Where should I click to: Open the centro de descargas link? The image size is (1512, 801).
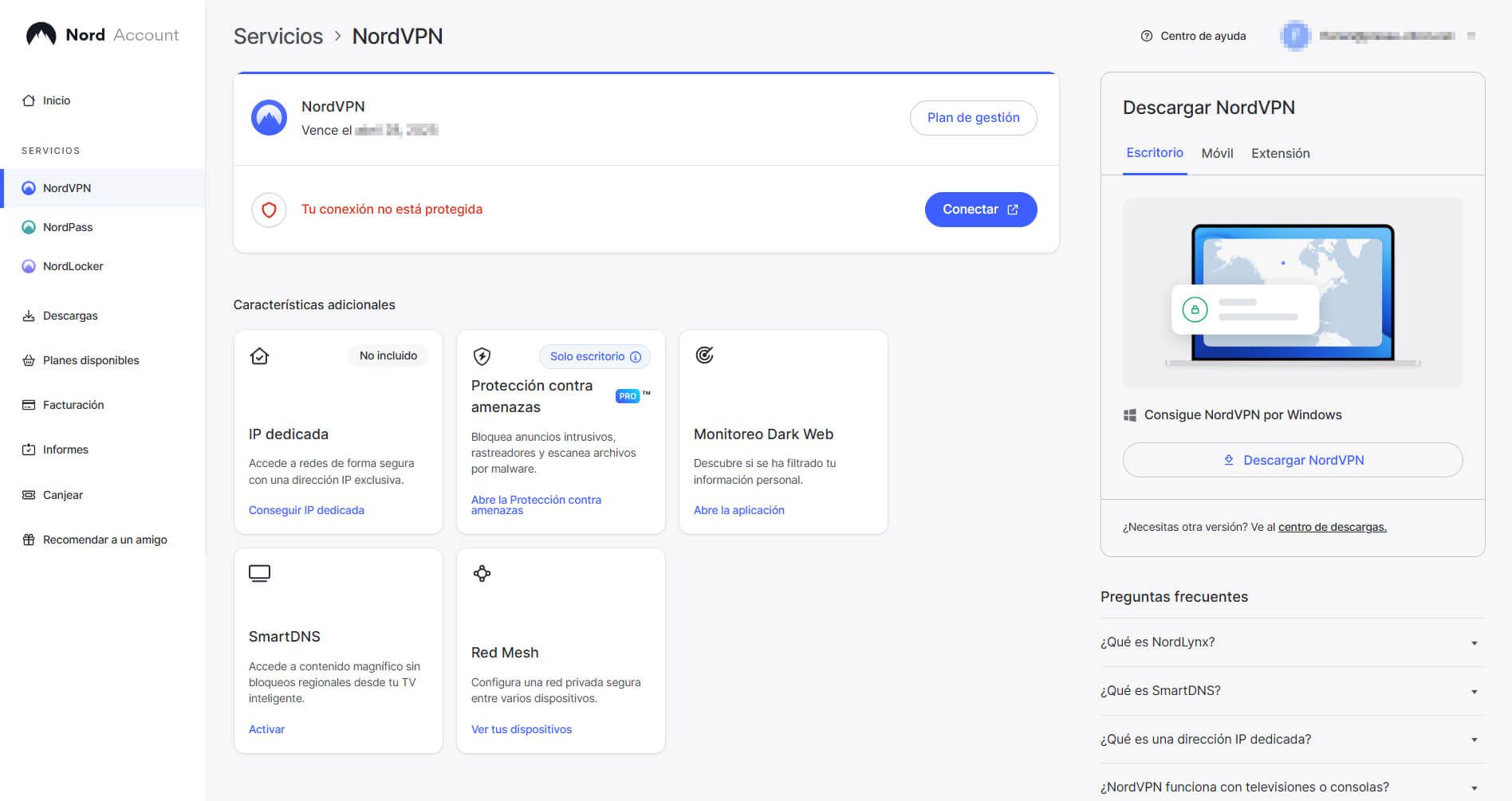pos(1332,527)
